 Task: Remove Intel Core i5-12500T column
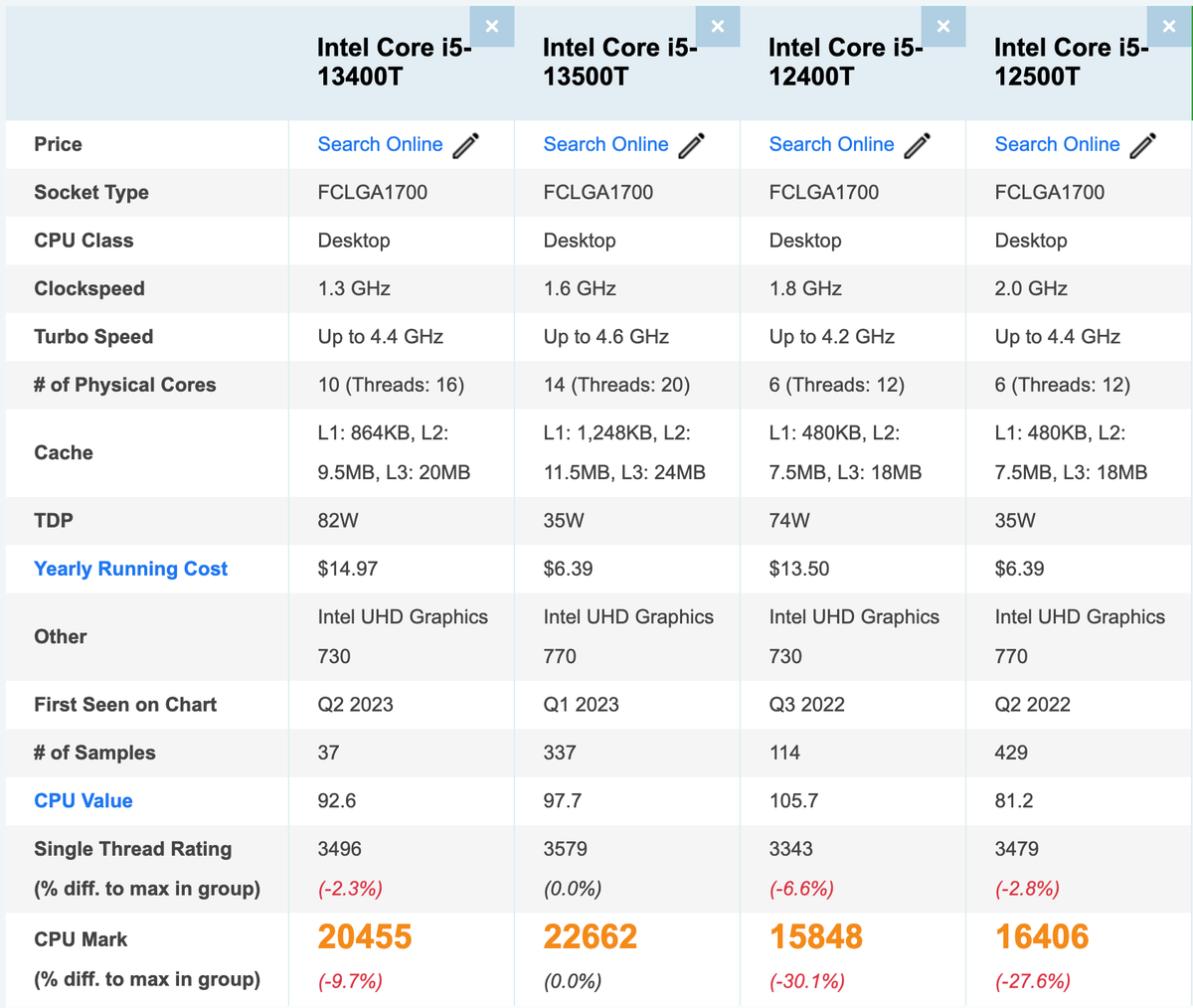point(1169,27)
